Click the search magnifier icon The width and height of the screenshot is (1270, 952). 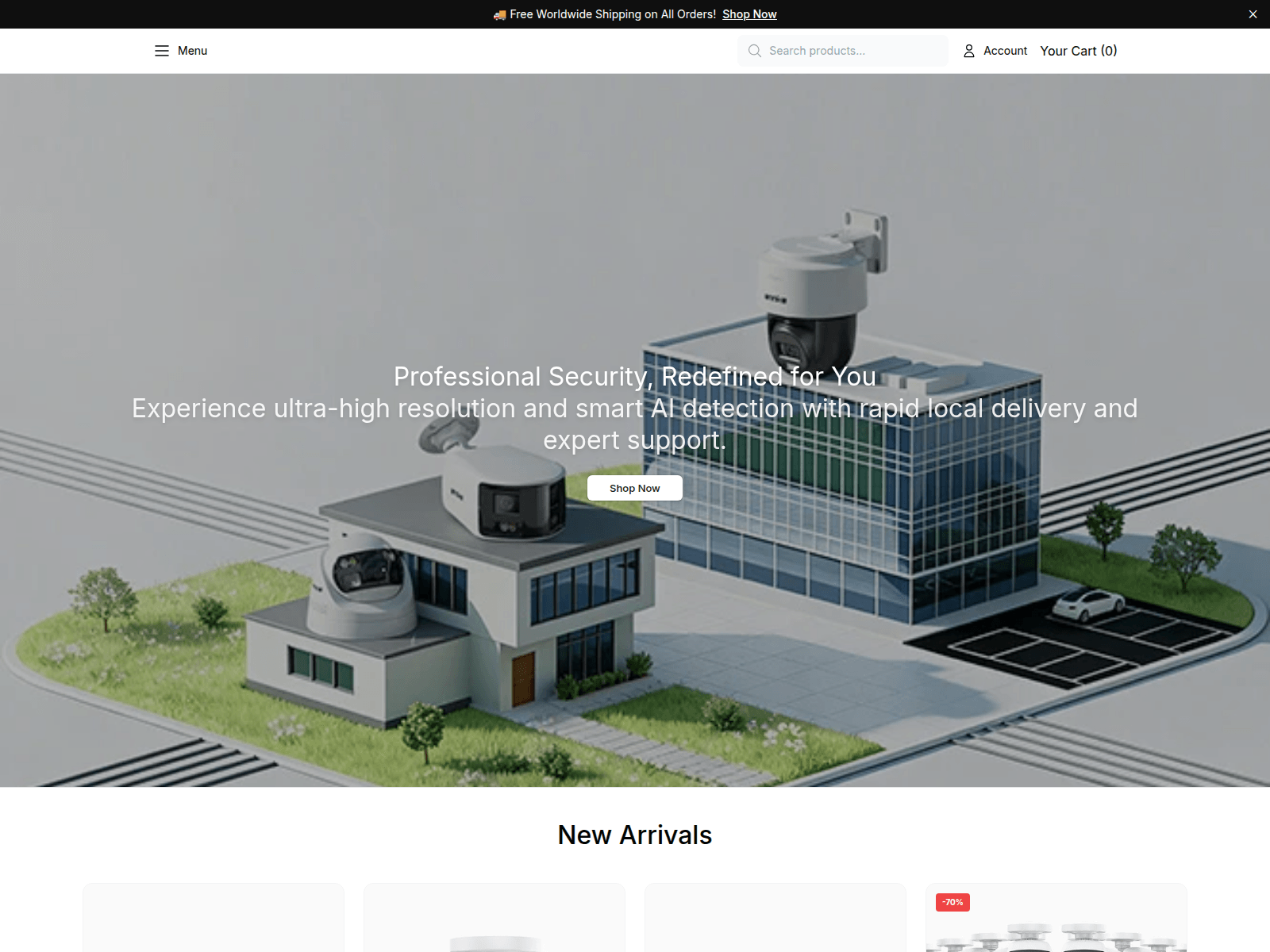tap(755, 51)
